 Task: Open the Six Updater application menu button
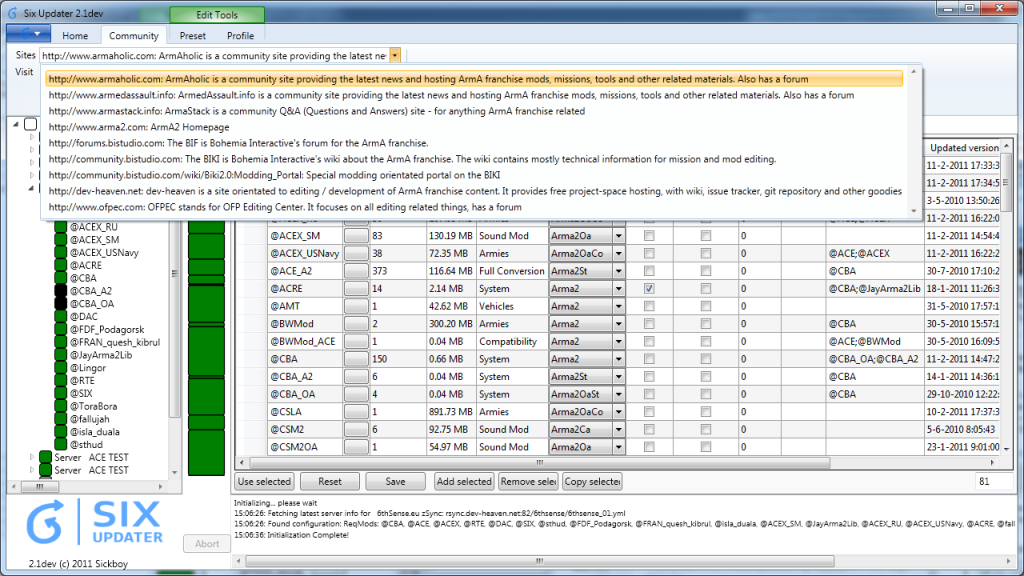point(27,35)
